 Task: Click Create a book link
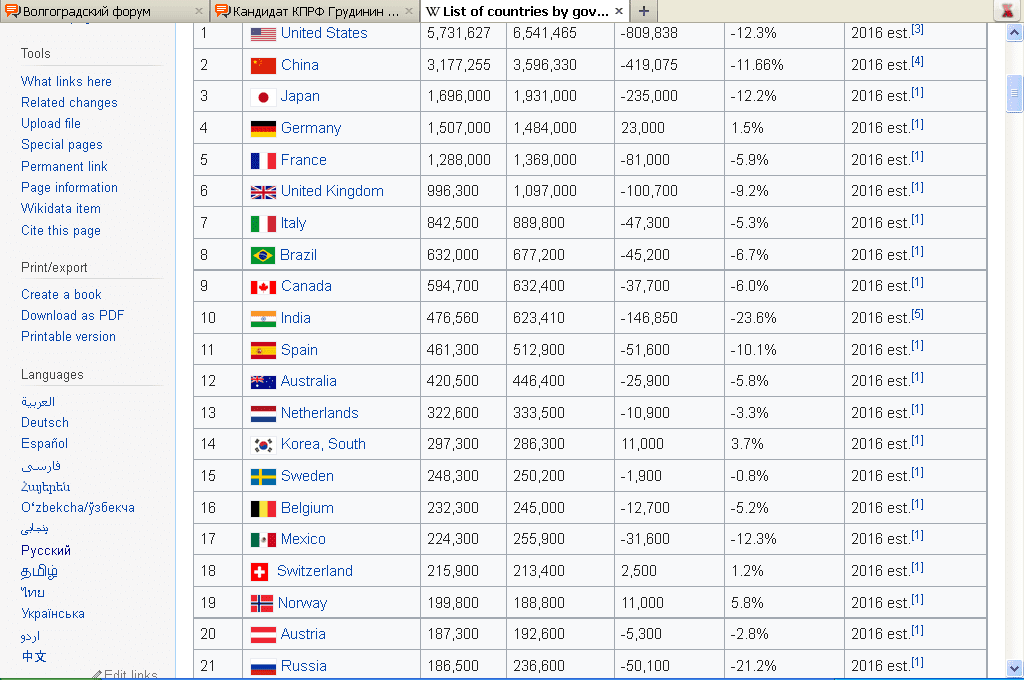61,295
